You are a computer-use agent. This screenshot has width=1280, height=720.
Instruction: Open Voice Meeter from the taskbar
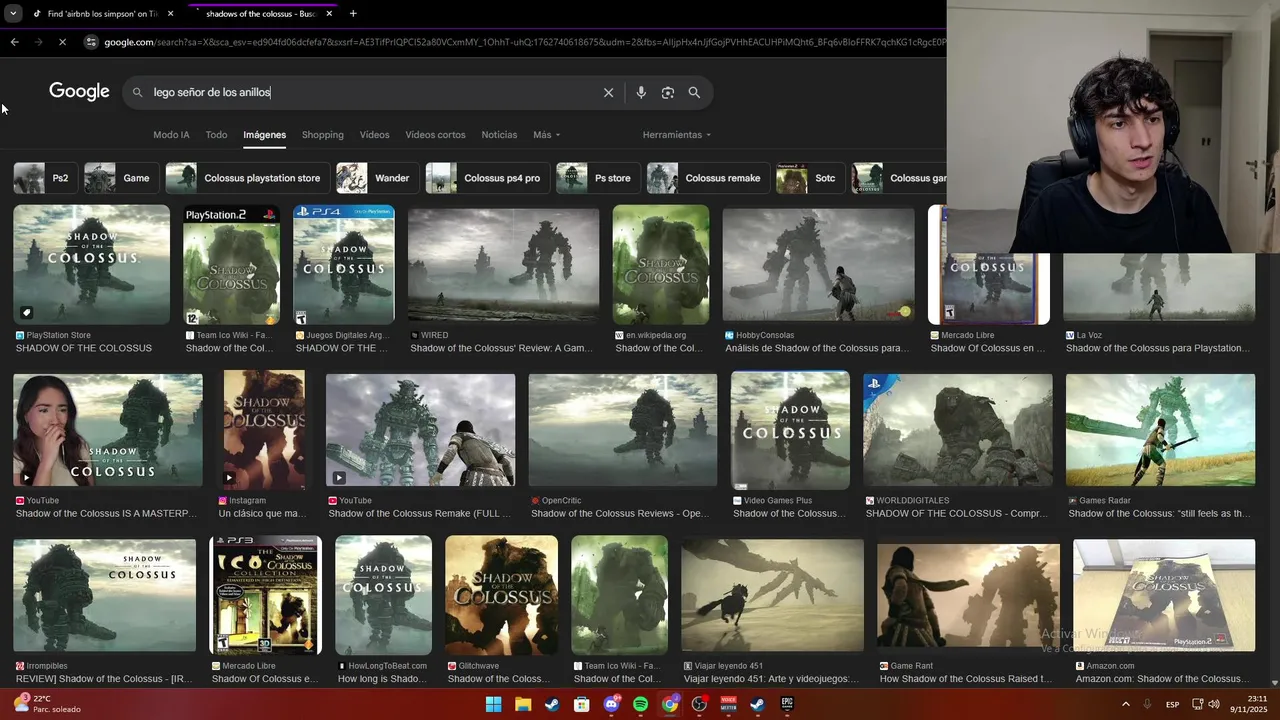point(729,704)
